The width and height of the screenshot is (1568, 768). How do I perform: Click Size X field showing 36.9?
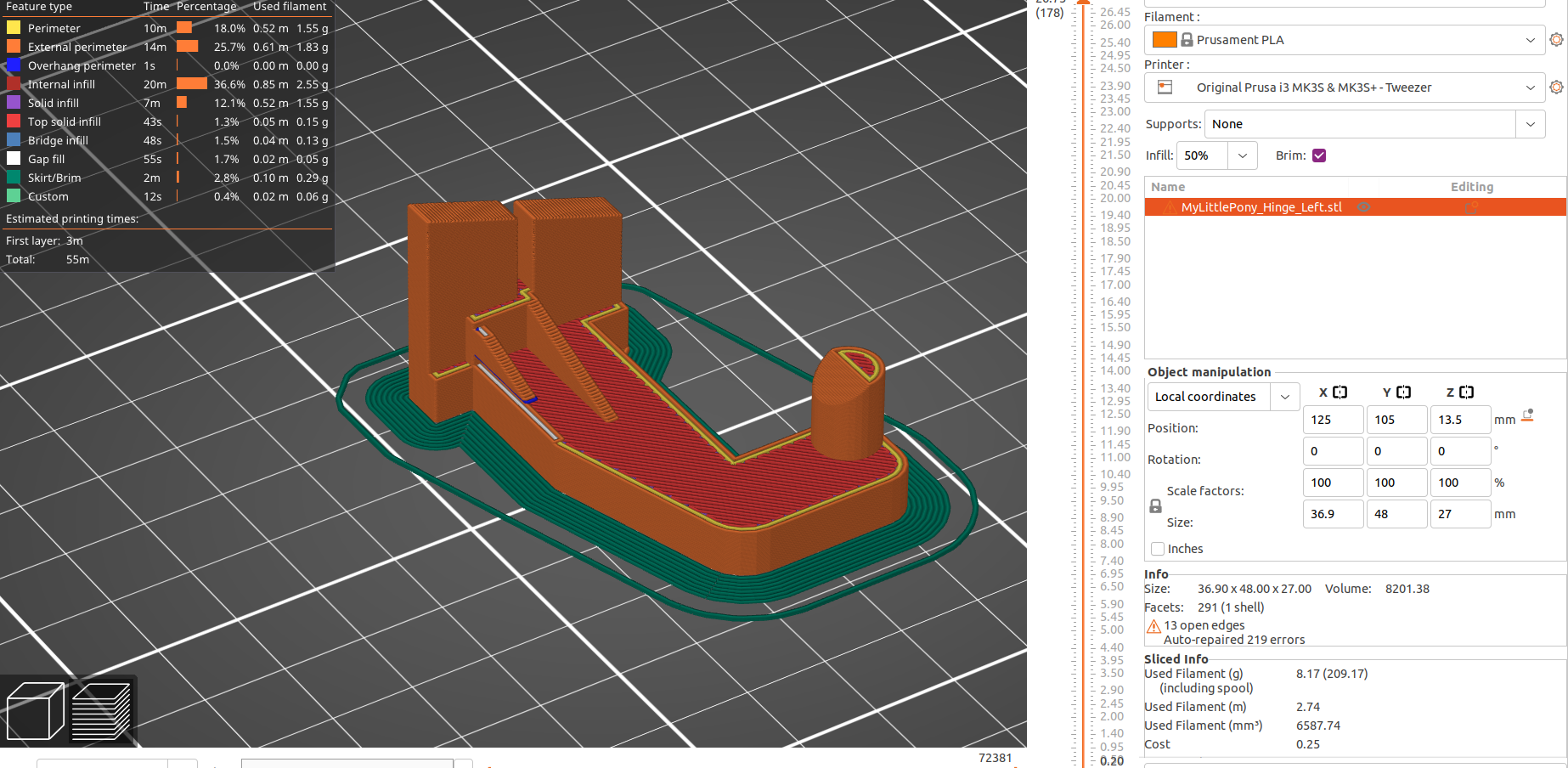(x=1334, y=514)
